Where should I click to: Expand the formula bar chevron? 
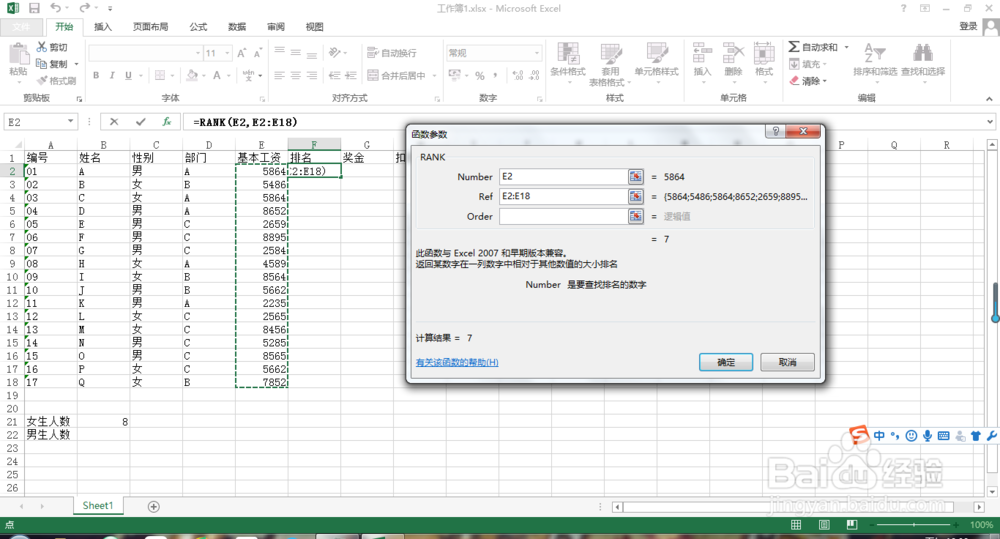point(989,121)
